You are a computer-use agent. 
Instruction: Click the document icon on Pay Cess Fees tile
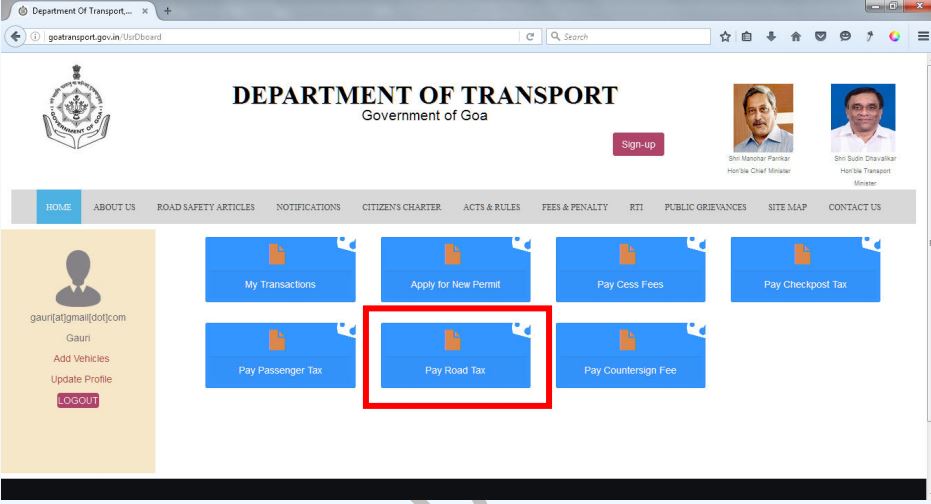628,254
